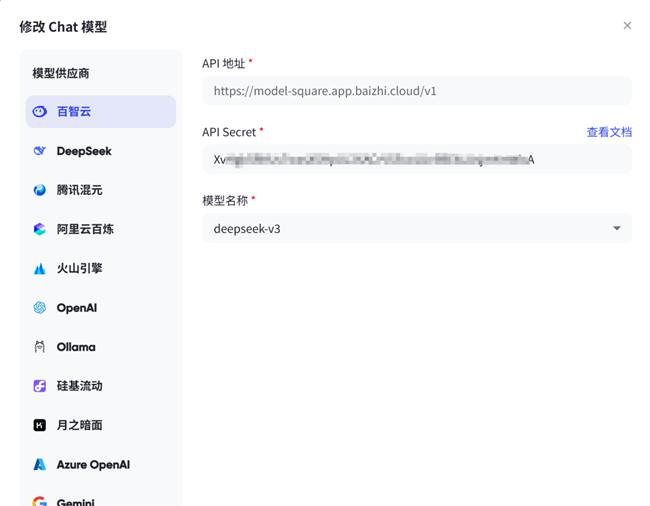Open the deepseek-v3 model combo box

[x=417, y=228]
